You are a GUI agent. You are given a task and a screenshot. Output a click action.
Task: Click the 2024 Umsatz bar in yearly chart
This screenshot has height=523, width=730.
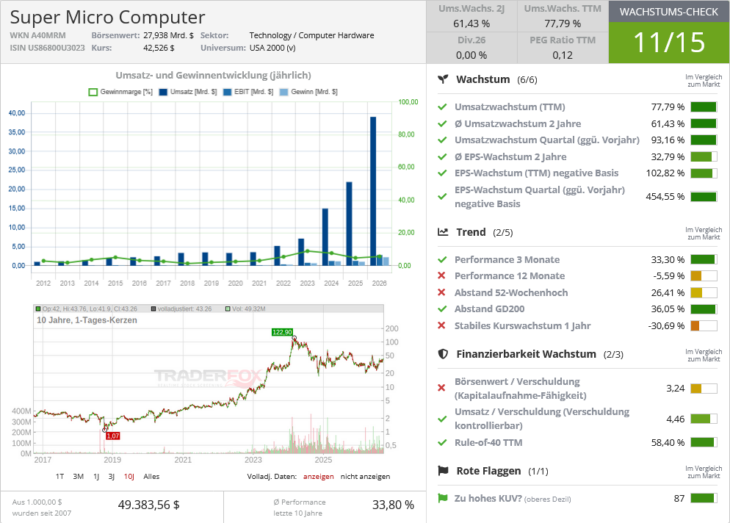point(325,237)
